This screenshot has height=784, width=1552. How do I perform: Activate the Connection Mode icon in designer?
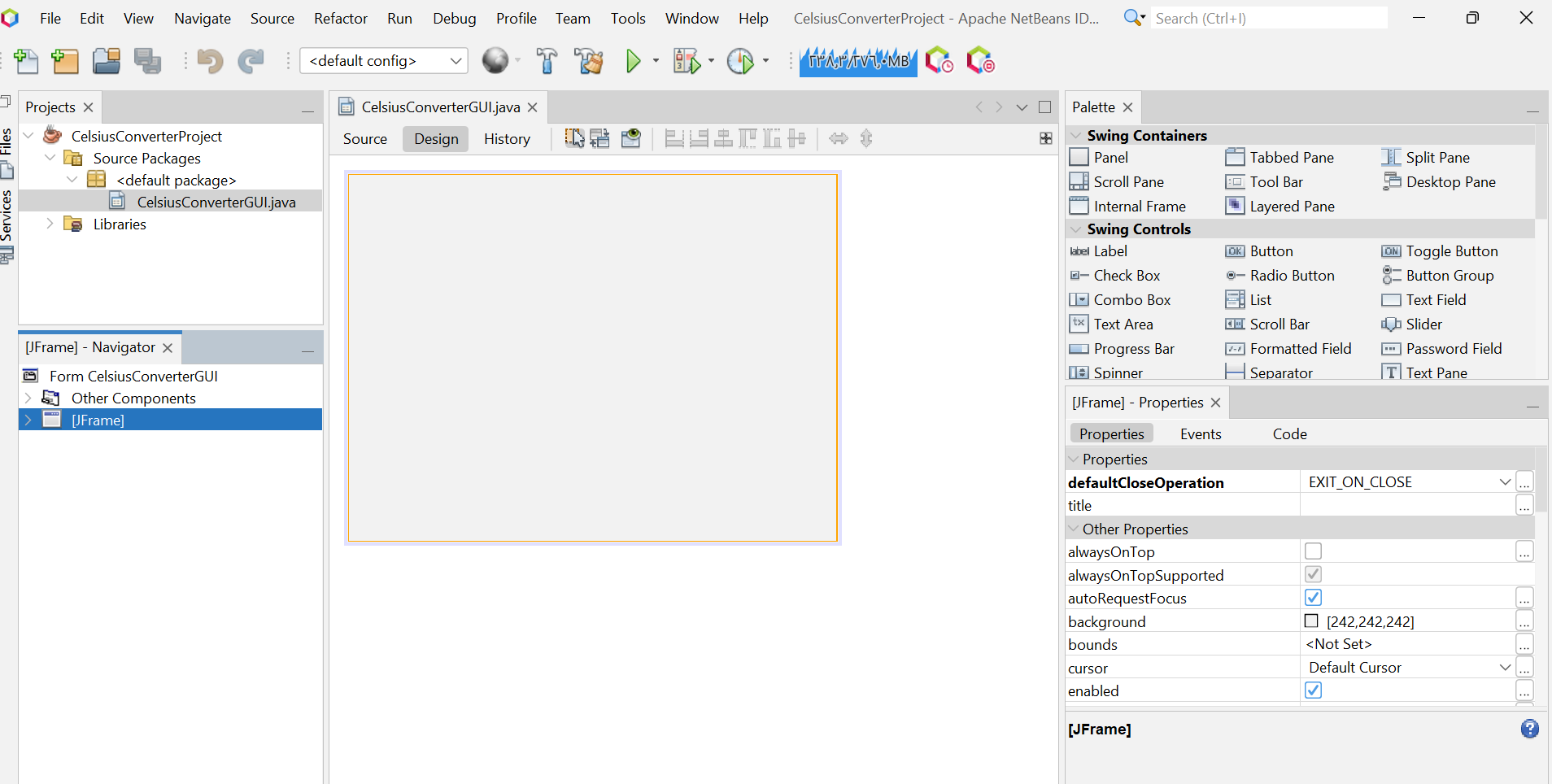click(600, 138)
